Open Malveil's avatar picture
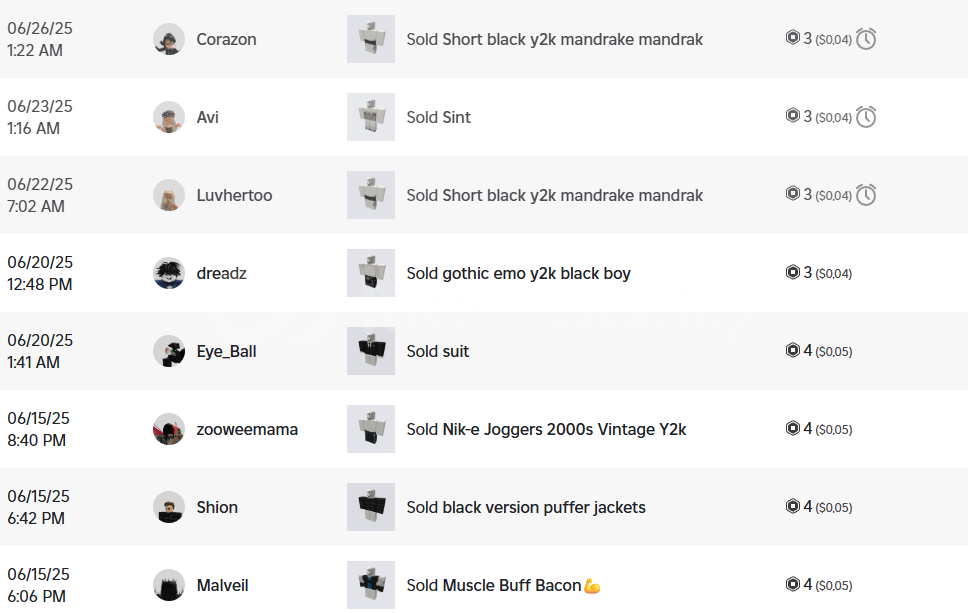 tap(169, 585)
